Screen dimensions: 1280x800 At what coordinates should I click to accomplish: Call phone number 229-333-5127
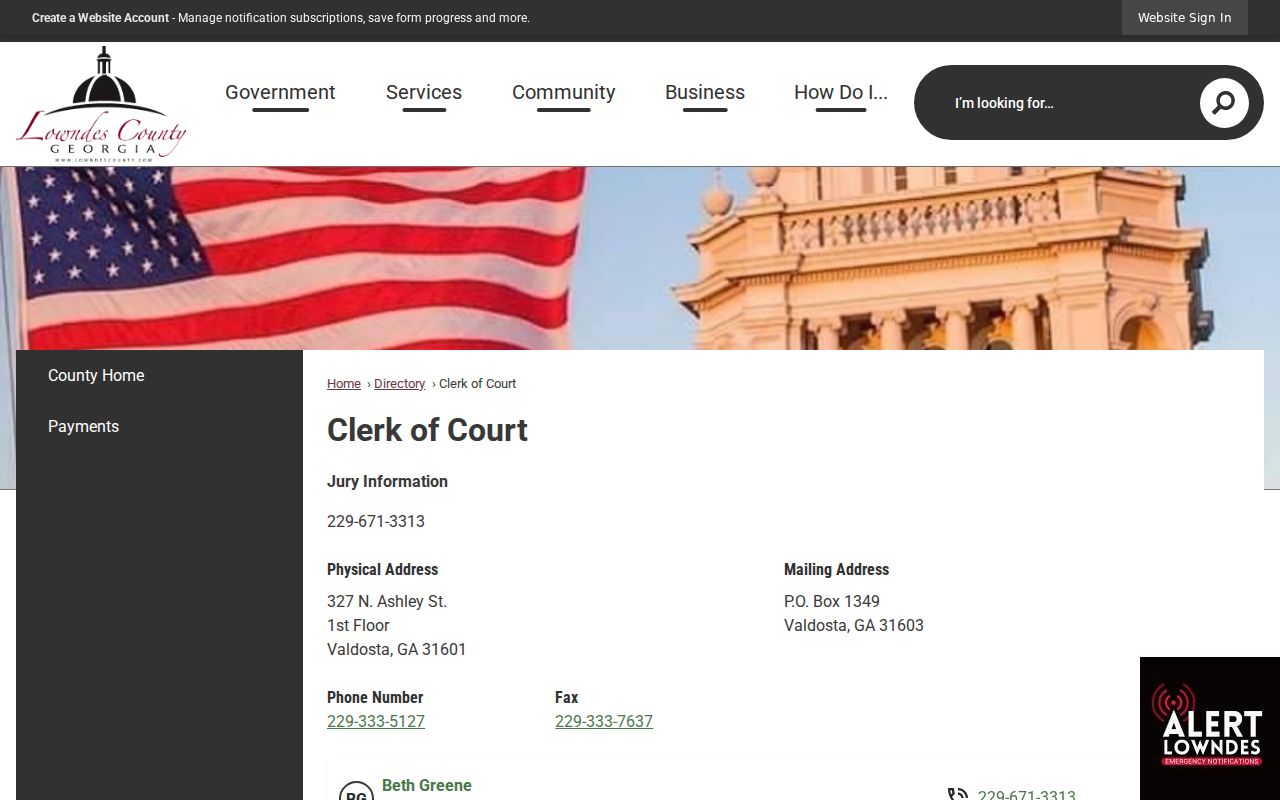pos(376,721)
